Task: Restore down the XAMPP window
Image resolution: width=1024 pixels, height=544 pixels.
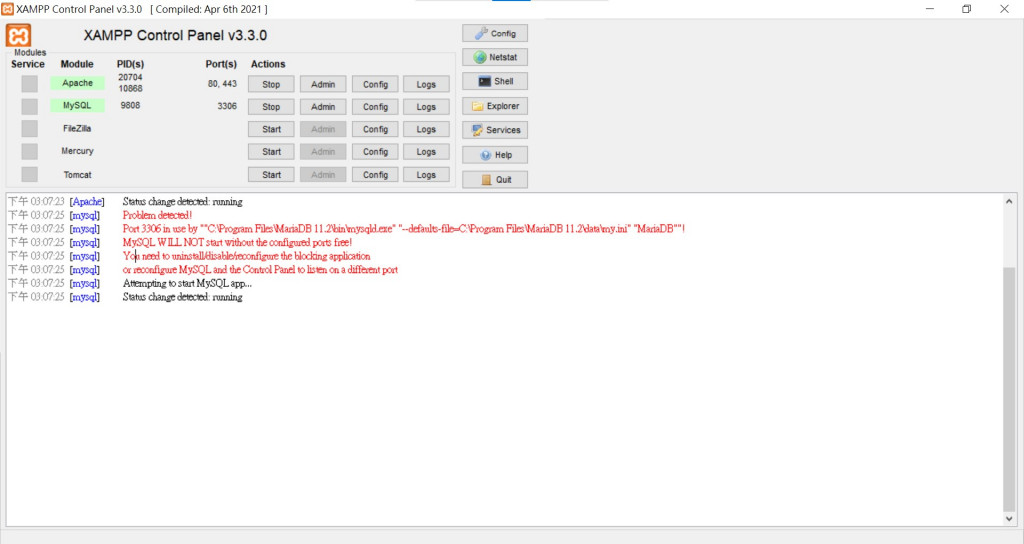Action: coord(967,9)
